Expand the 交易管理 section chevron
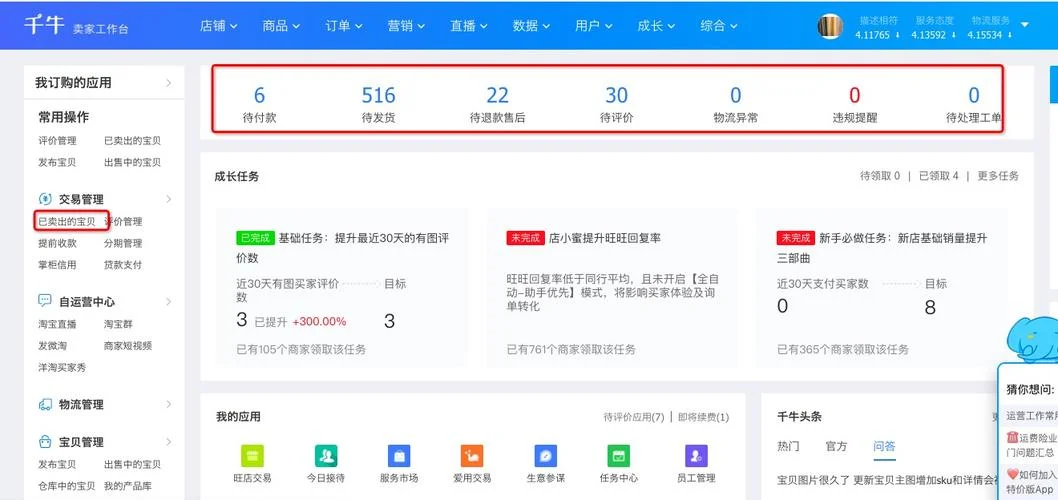This screenshot has height=500, width=1058. click(168, 199)
